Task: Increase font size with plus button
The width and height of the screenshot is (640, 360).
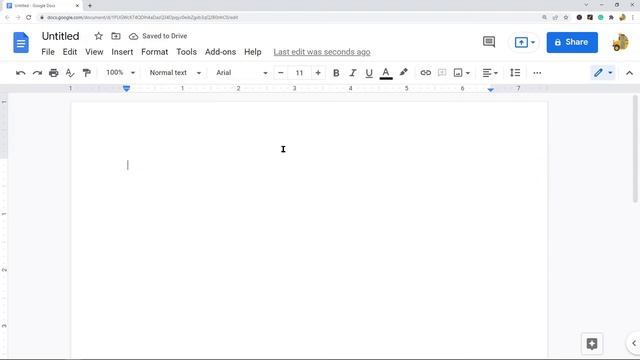Action: [318, 73]
